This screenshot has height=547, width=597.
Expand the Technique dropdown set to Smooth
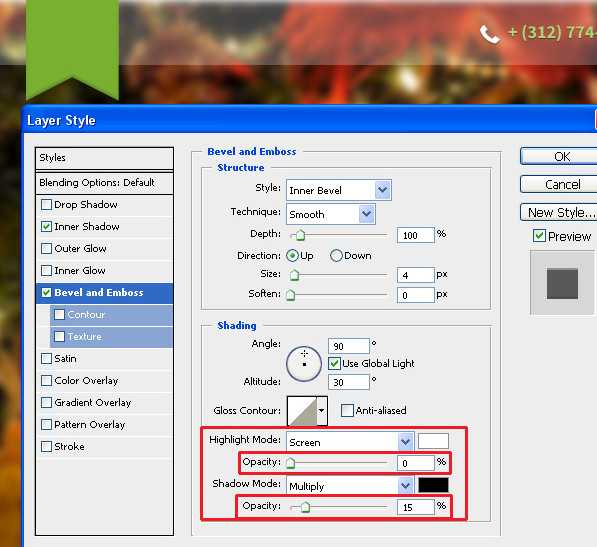[330, 214]
